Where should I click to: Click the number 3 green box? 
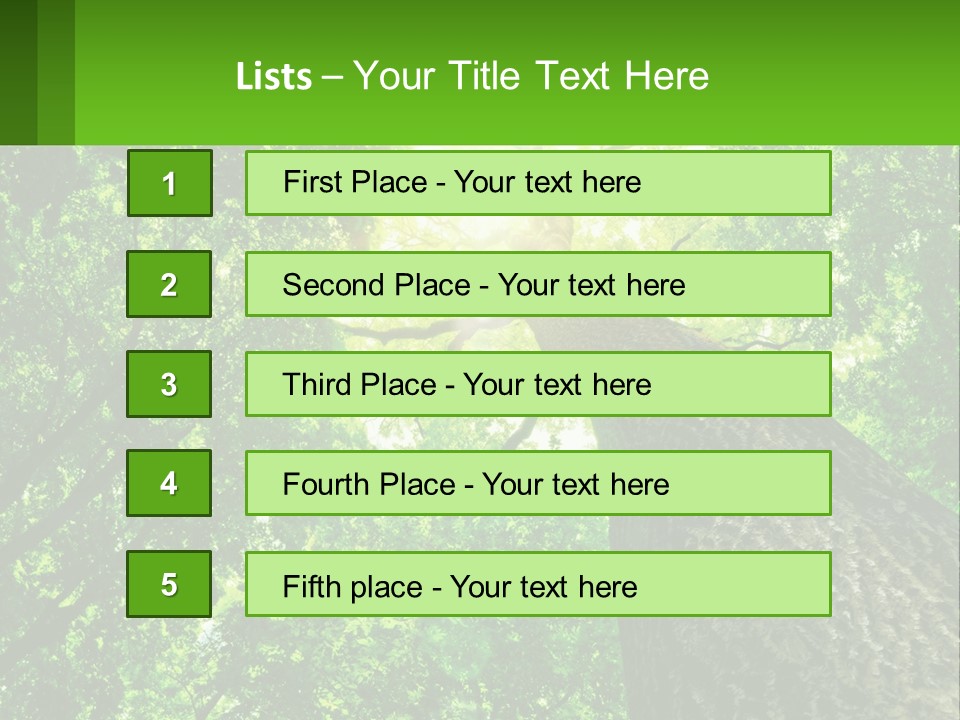[x=169, y=384]
